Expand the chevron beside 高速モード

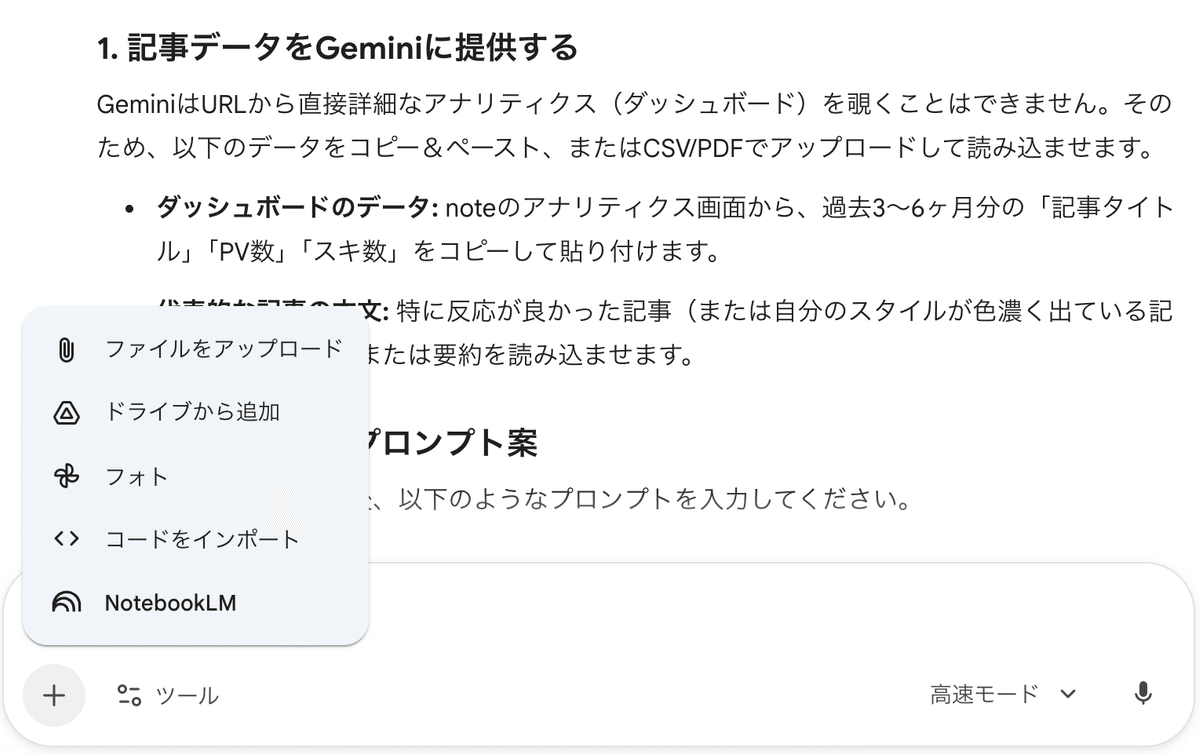(1068, 694)
